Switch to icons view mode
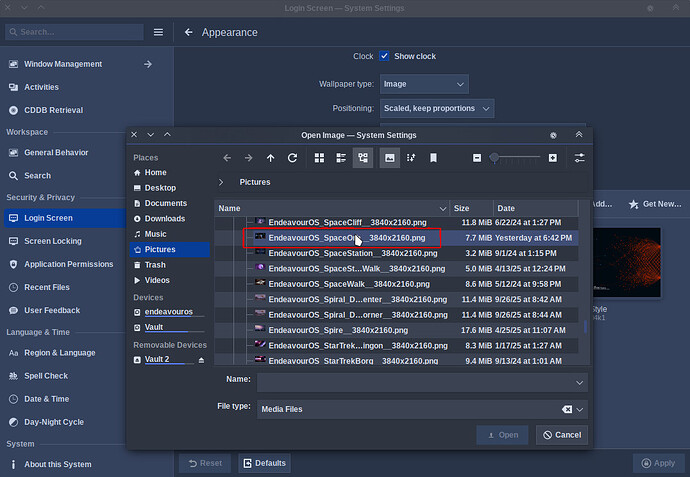690x477 pixels. pyautogui.click(x=319, y=158)
